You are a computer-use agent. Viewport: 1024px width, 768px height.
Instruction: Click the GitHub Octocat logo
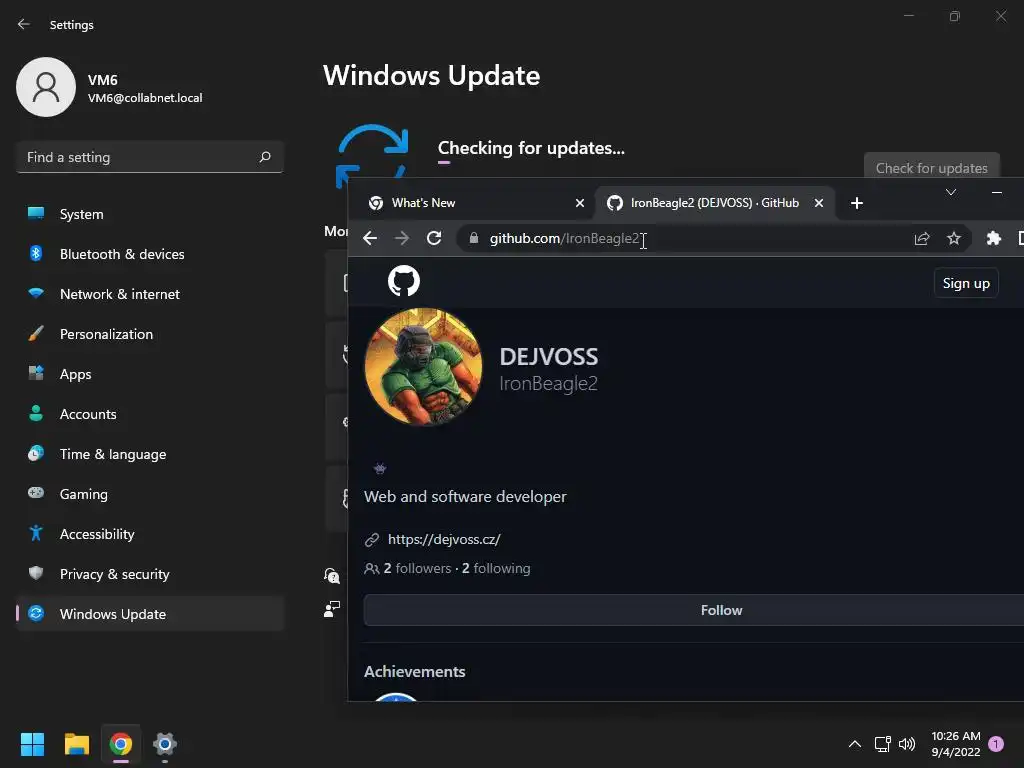click(x=404, y=281)
